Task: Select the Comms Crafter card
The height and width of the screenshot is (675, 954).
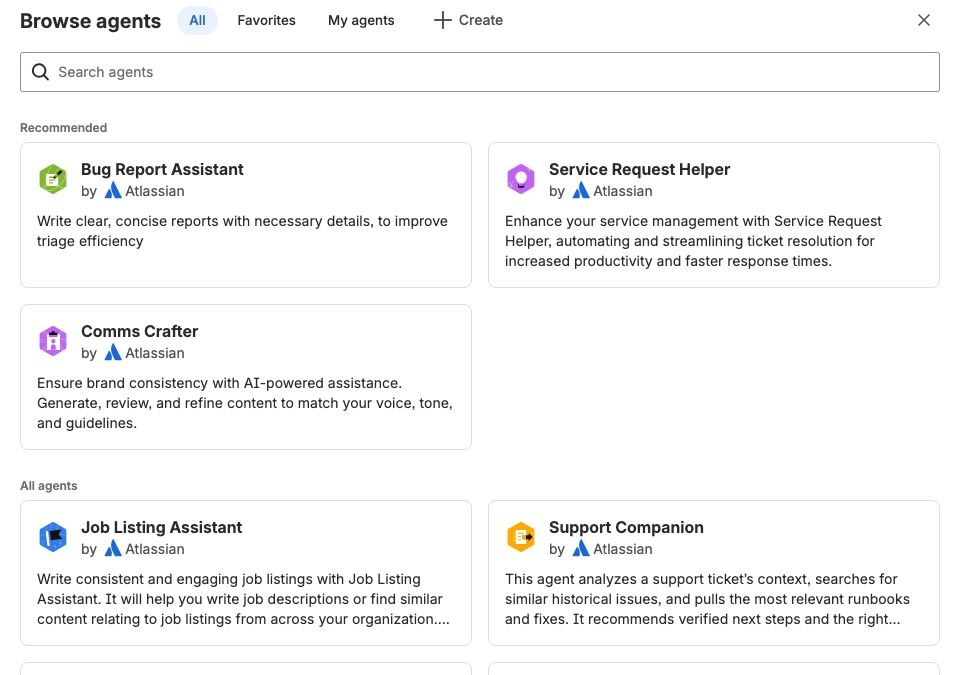Action: coord(245,376)
